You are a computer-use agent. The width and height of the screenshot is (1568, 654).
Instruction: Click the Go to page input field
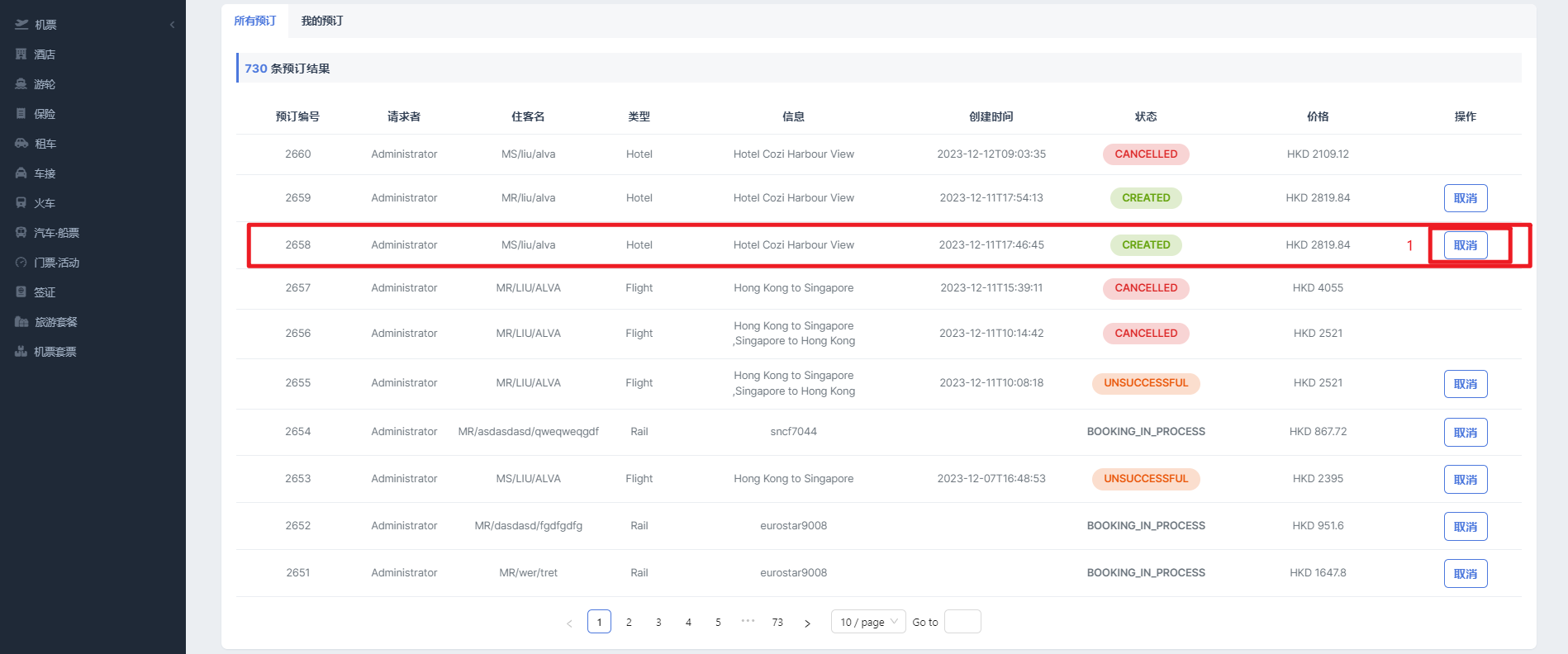pyautogui.click(x=962, y=622)
